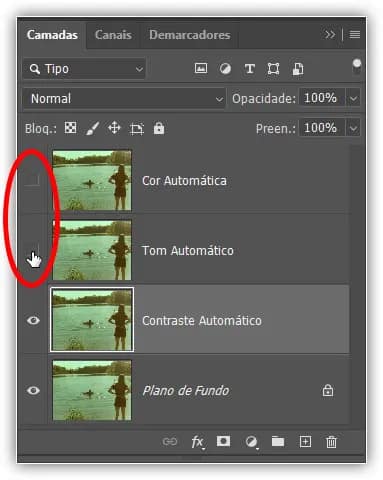
Task: Filter layers by pixel image icon
Action: tap(201, 69)
